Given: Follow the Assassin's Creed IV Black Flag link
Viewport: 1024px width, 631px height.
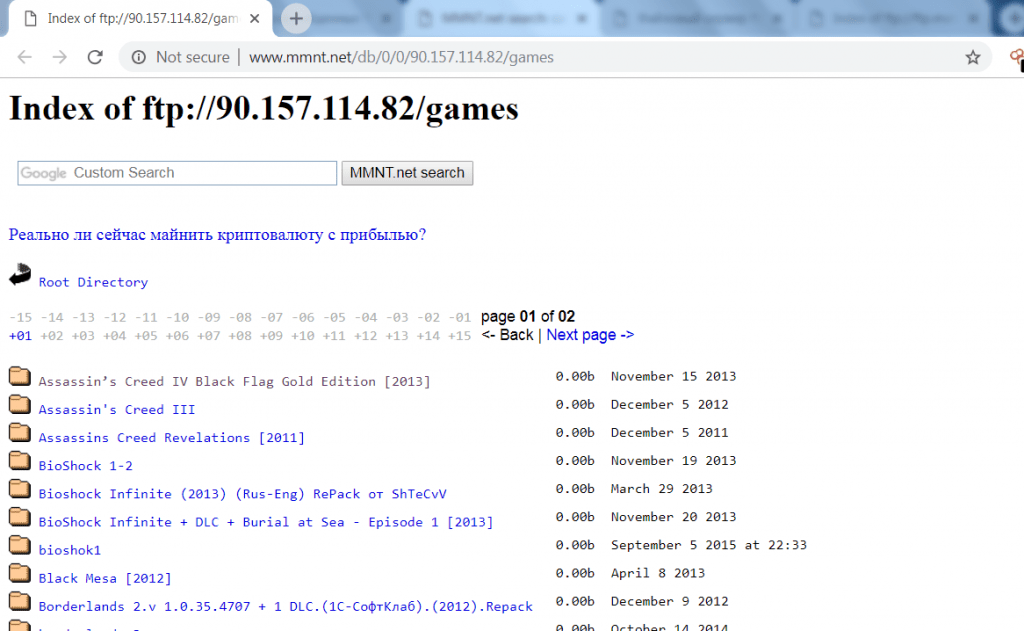Looking at the screenshot, I should (x=234, y=380).
